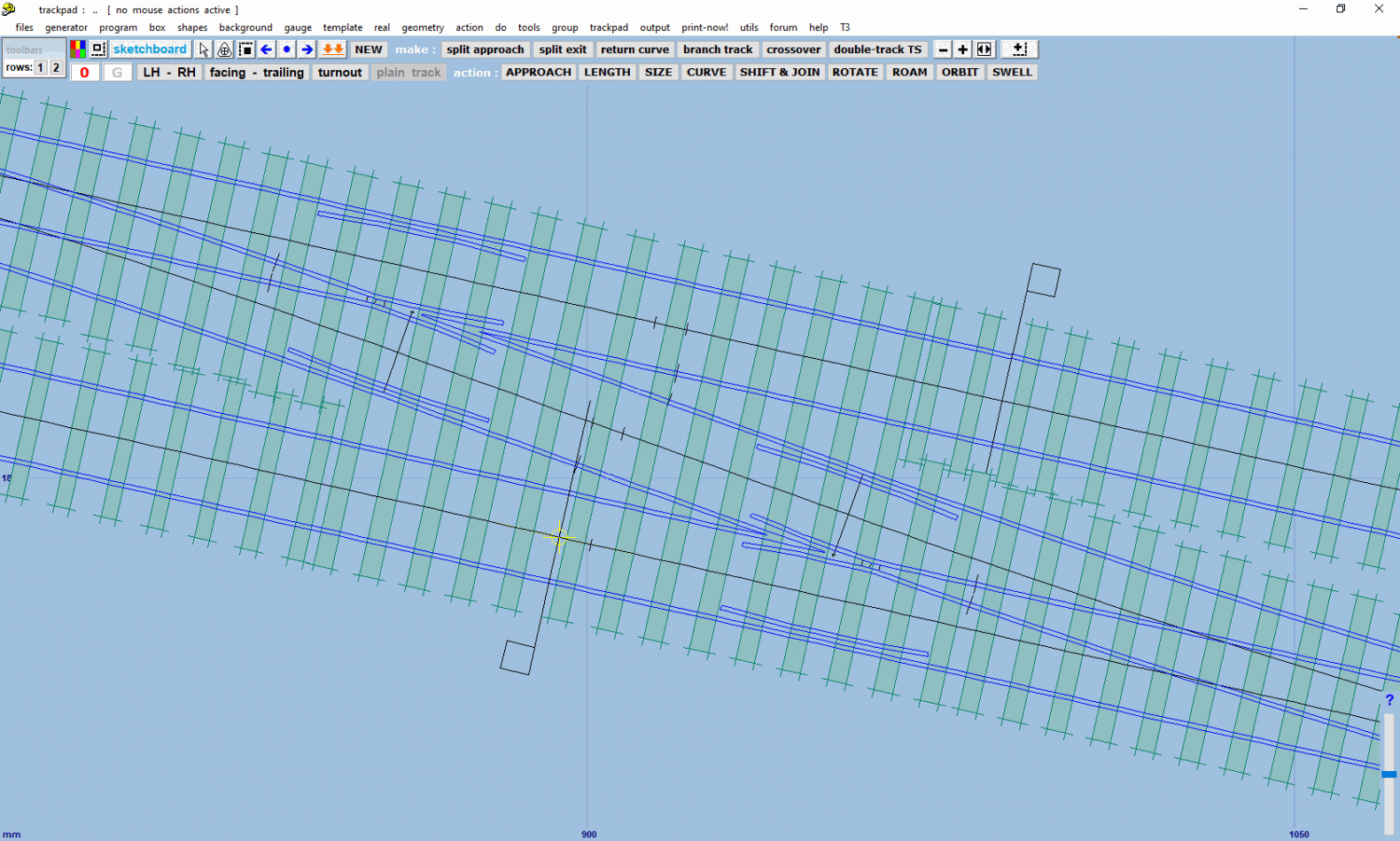Click the opposing triangles icon button
The width and height of the screenshot is (1400, 841).
pyautogui.click(x=984, y=50)
